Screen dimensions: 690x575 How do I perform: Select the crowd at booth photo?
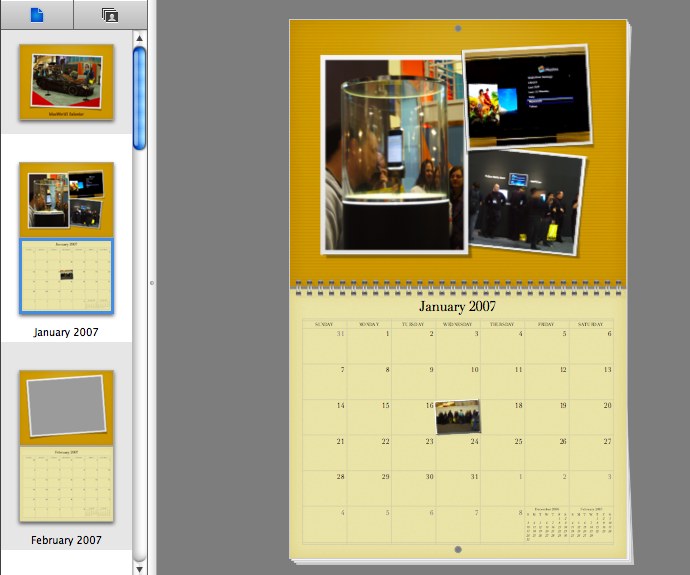point(527,203)
